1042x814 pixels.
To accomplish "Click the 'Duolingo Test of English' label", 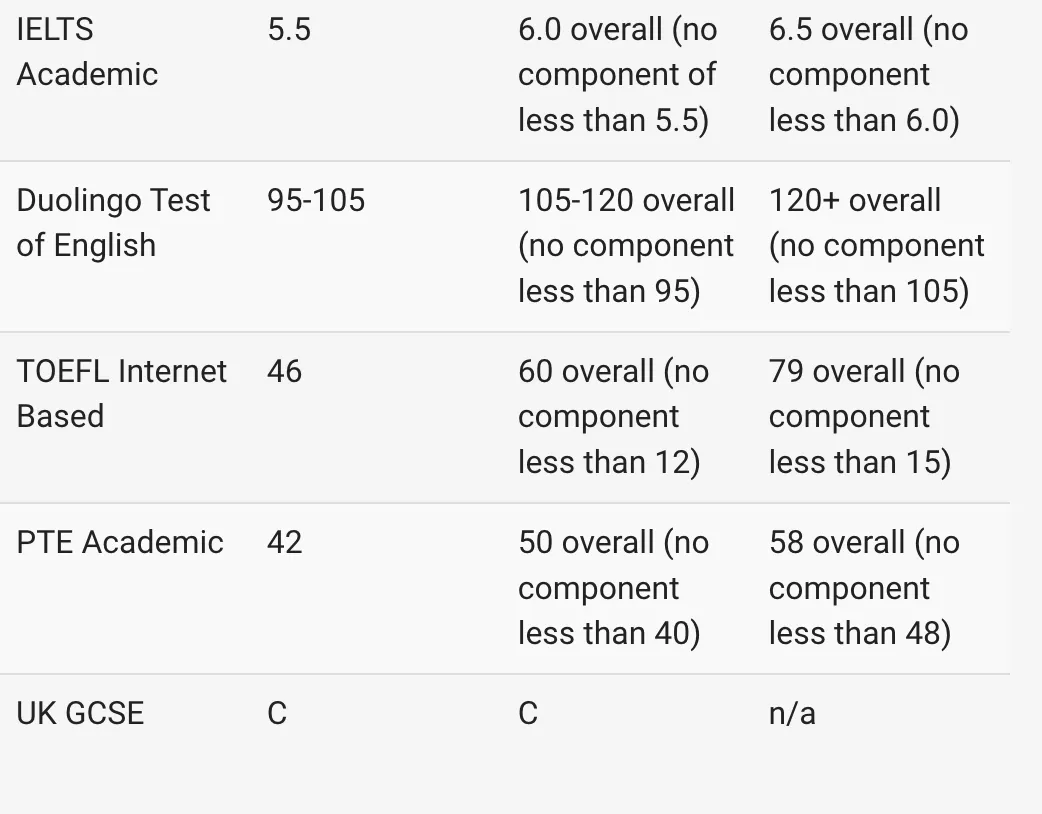I will point(113,222).
